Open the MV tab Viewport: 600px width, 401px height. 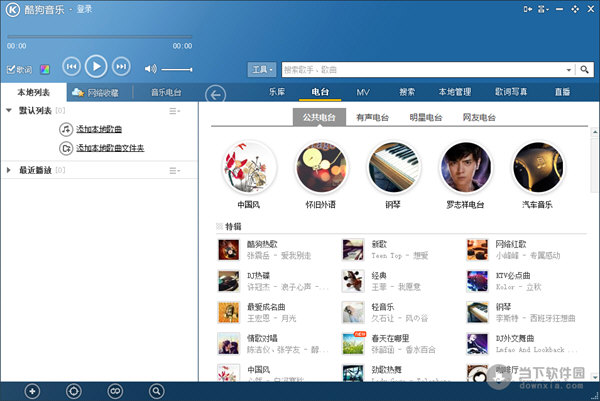pyautogui.click(x=363, y=92)
